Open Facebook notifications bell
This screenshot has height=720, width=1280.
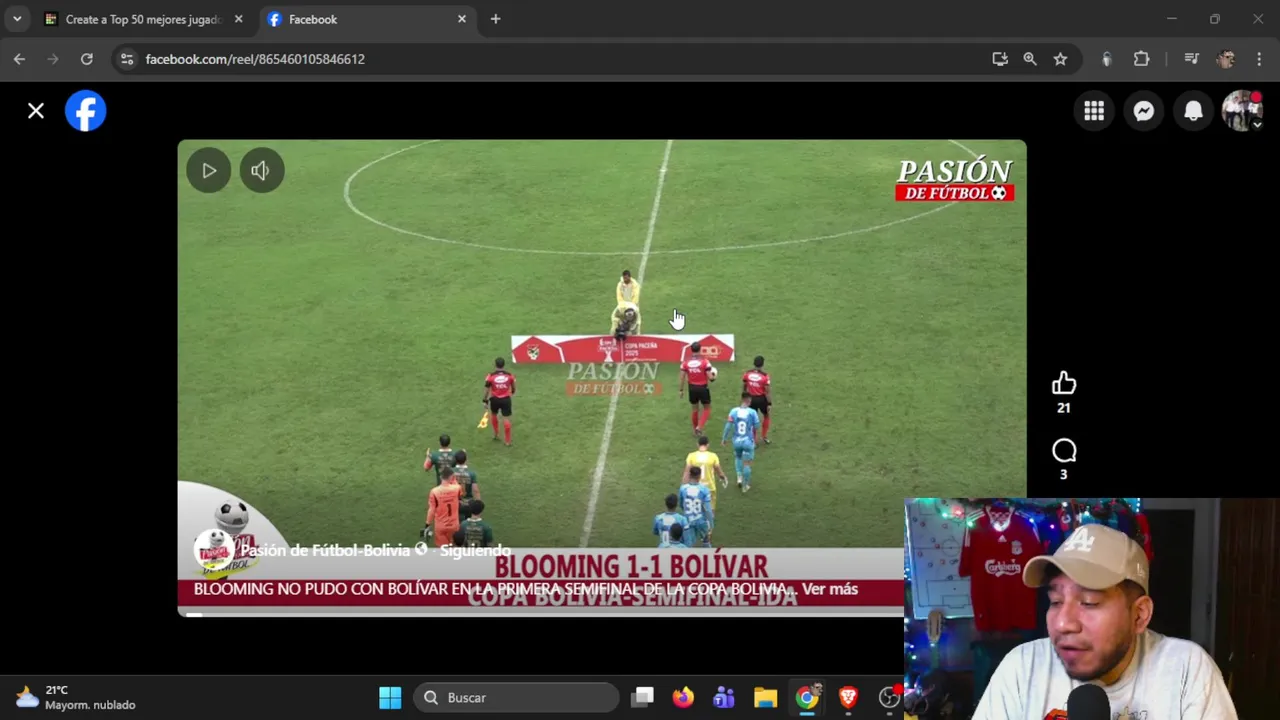coord(1193,111)
